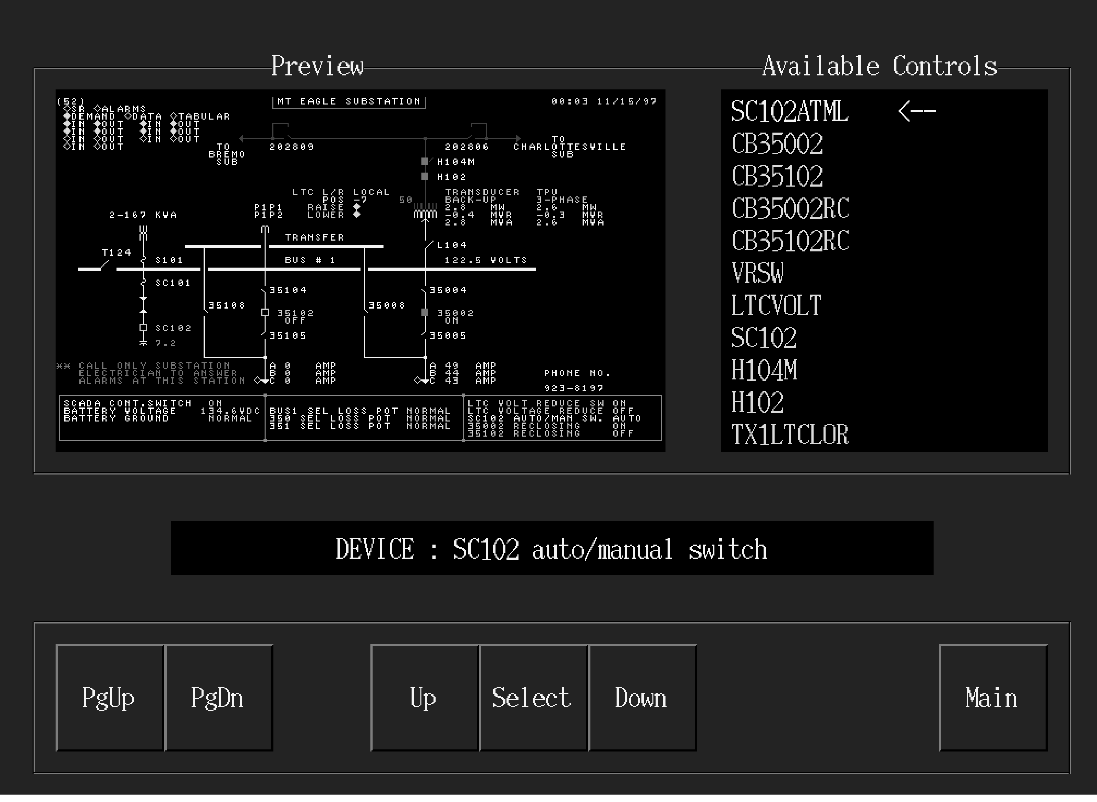The width and height of the screenshot is (1097, 802).
Task: Pick CB35102 in the controls list
Action: 777,177
